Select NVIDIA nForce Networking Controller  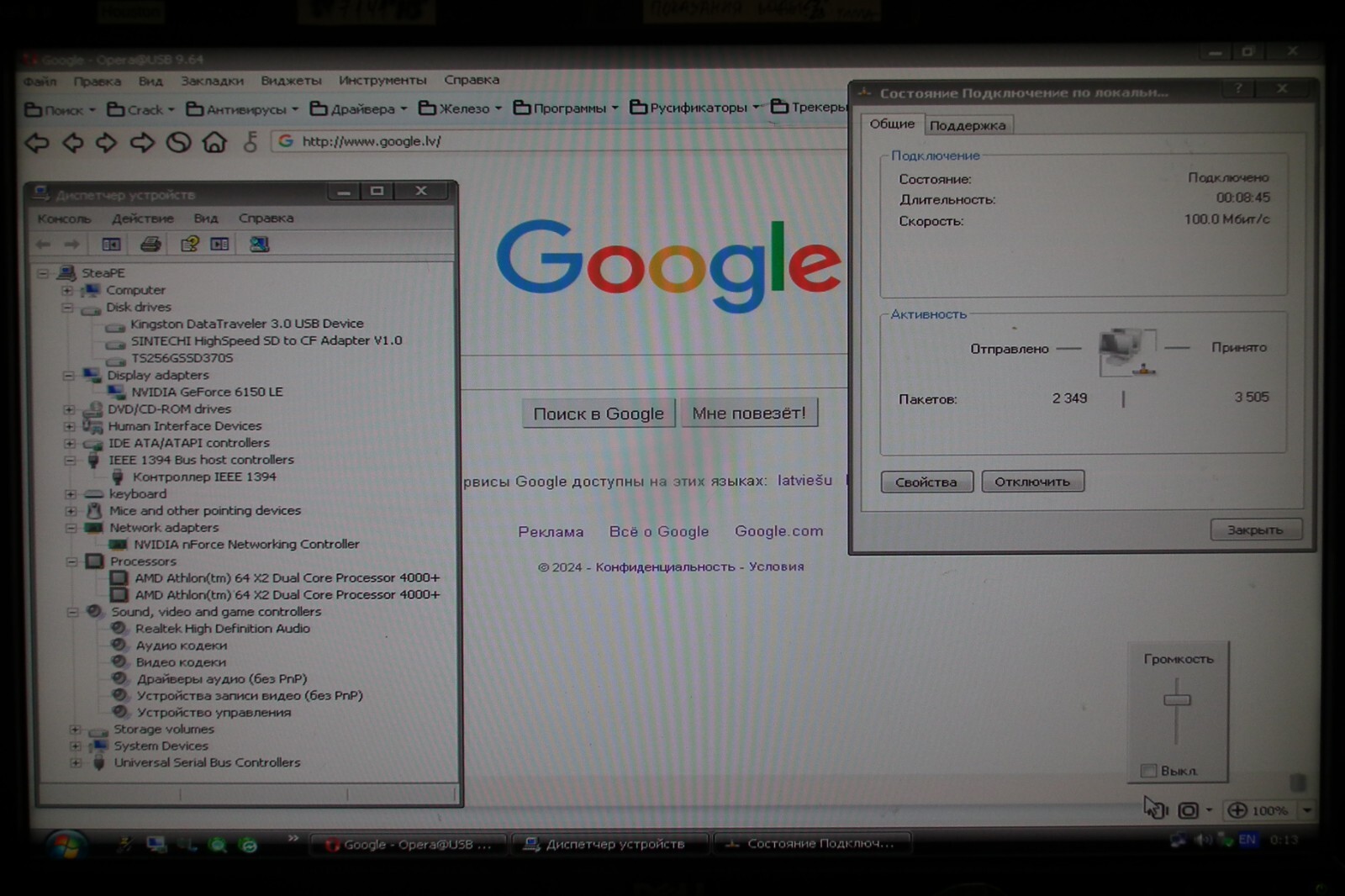pos(246,545)
